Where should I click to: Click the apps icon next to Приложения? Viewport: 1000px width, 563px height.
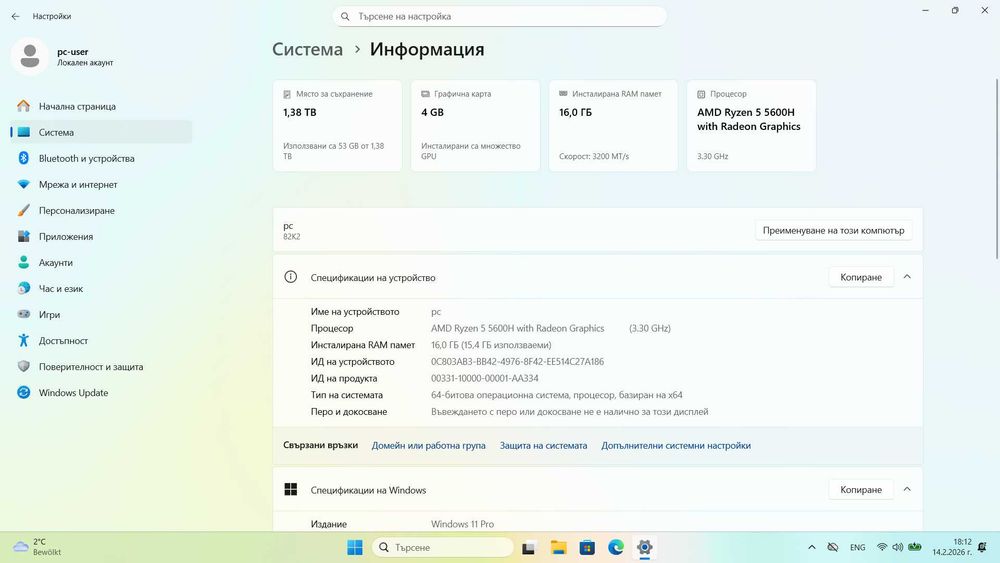[x=24, y=237]
